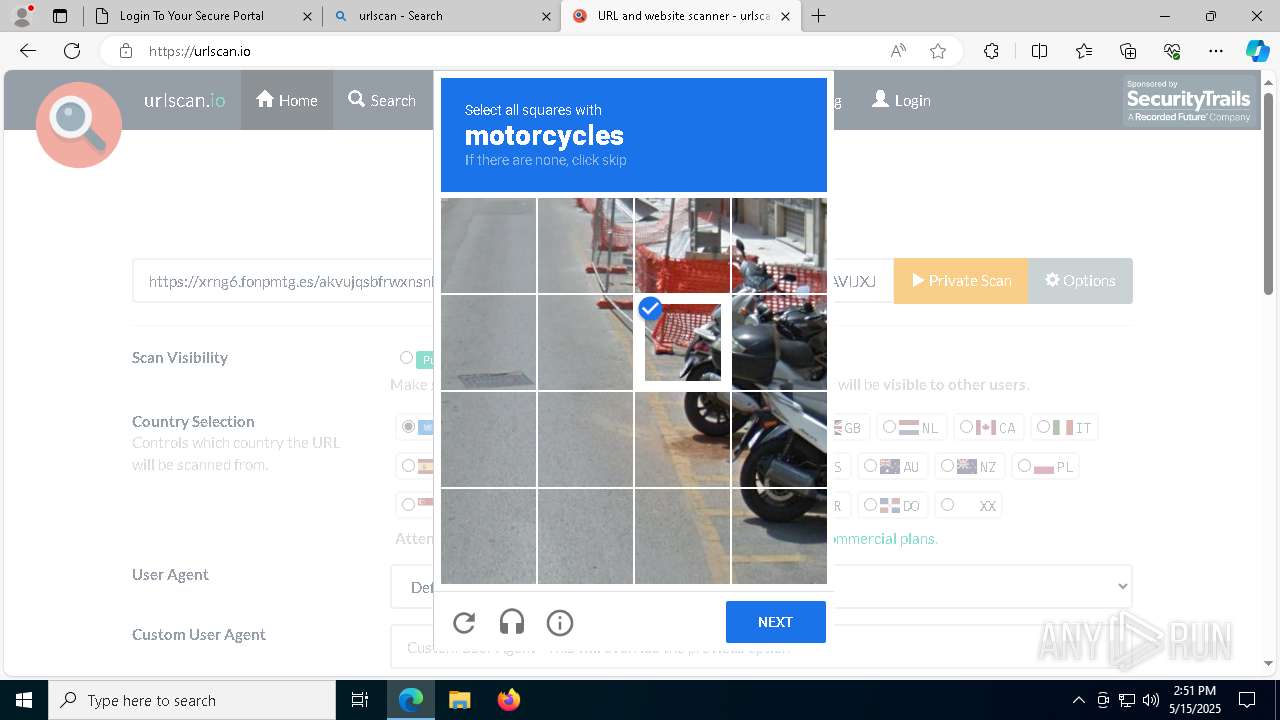View site information lock icon
Image resolution: width=1280 pixels, height=720 pixels.
pyautogui.click(x=125, y=51)
